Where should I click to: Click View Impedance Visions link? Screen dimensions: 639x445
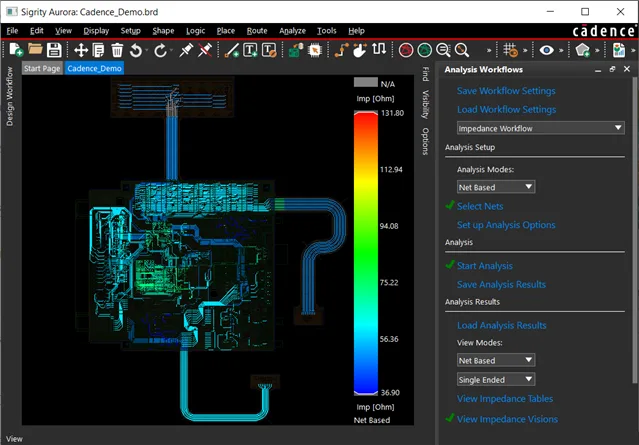click(507, 419)
